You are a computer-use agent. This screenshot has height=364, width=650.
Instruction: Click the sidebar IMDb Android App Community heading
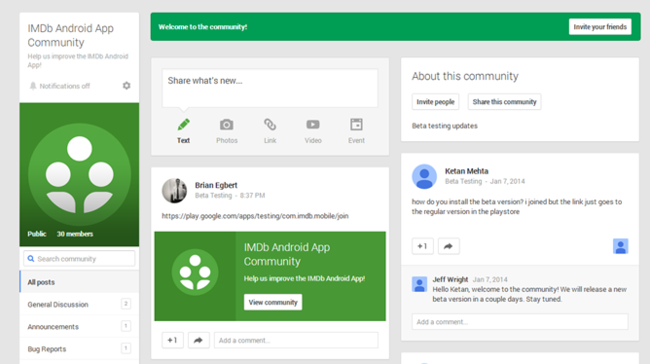[x=70, y=35]
